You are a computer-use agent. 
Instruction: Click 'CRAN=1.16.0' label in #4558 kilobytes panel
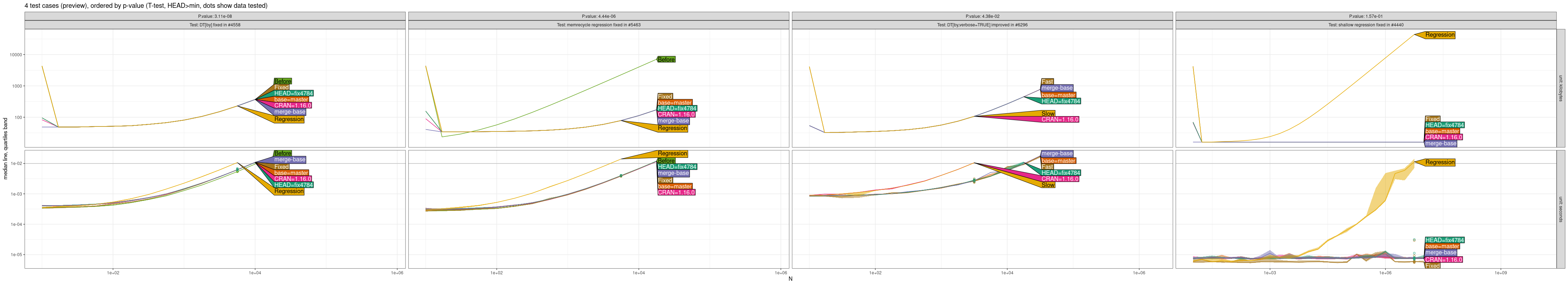click(x=293, y=106)
